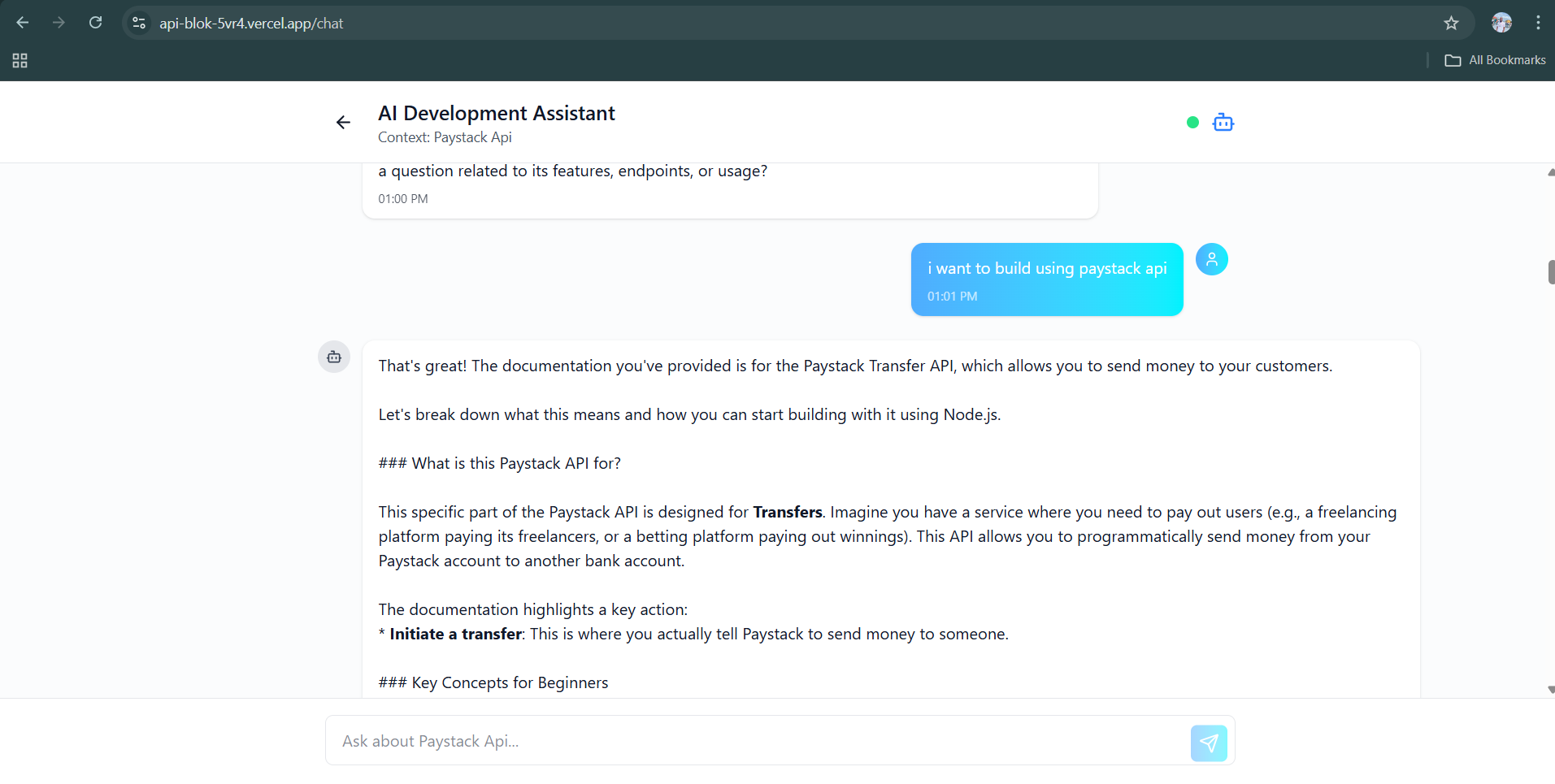Click '### What is this Paystack API for?' line
1555x784 pixels.
click(x=500, y=463)
